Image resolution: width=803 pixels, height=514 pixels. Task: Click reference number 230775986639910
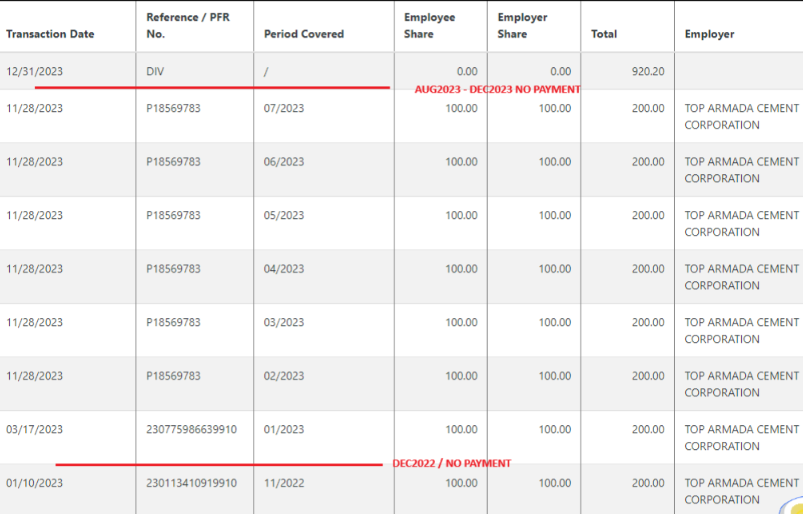coord(191,429)
